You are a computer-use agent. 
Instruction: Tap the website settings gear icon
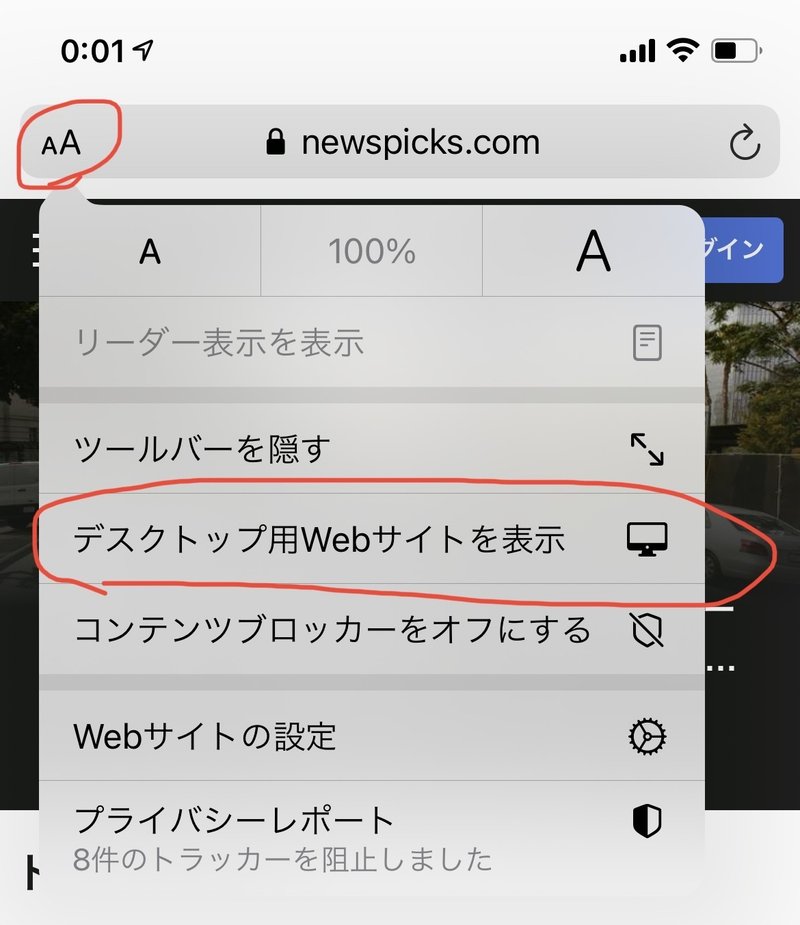coord(647,736)
